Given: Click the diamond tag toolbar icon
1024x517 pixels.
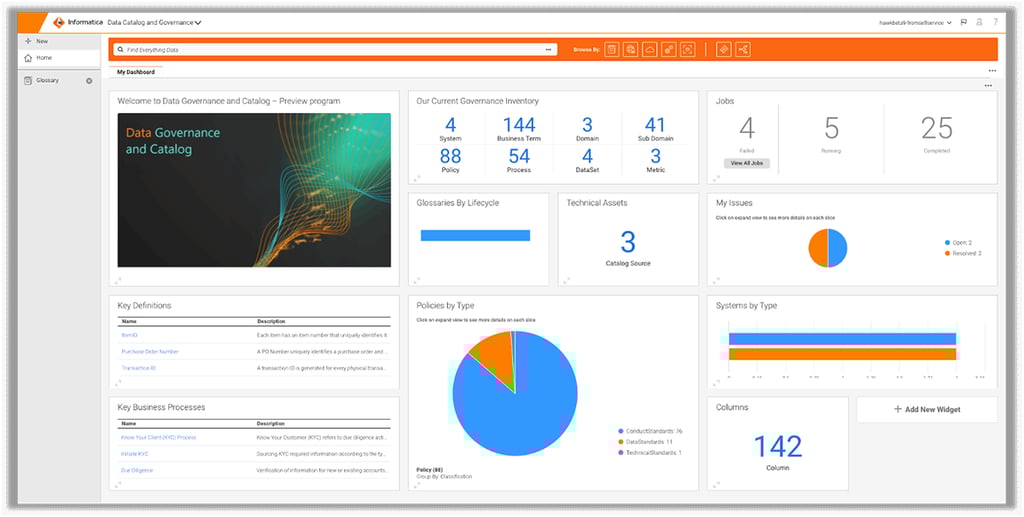Looking at the screenshot, I should point(724,50).
